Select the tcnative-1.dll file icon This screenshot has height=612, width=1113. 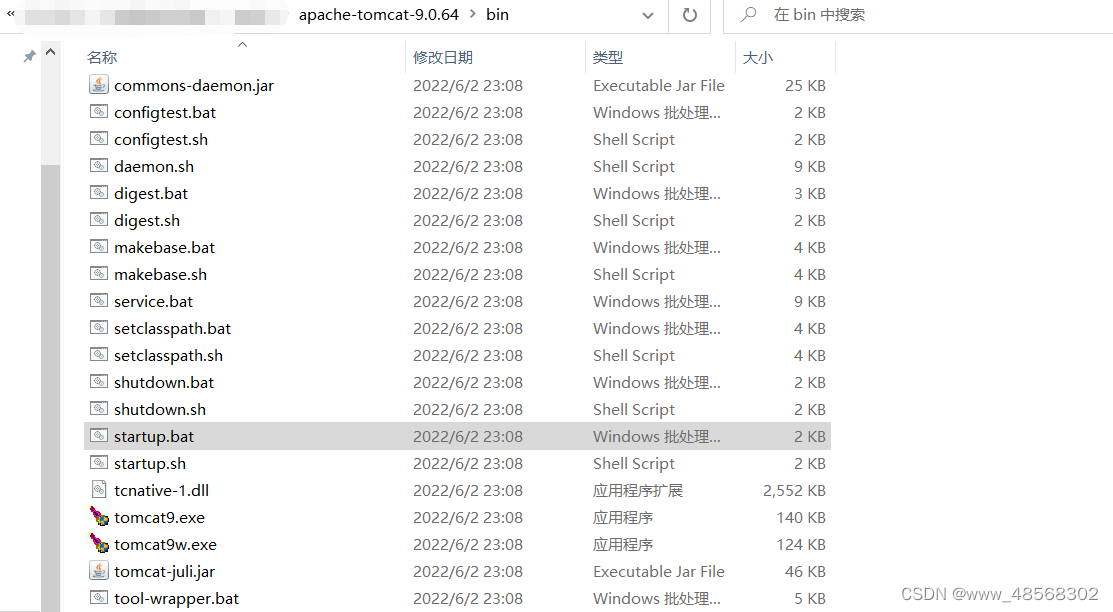[x=99, y=490]
